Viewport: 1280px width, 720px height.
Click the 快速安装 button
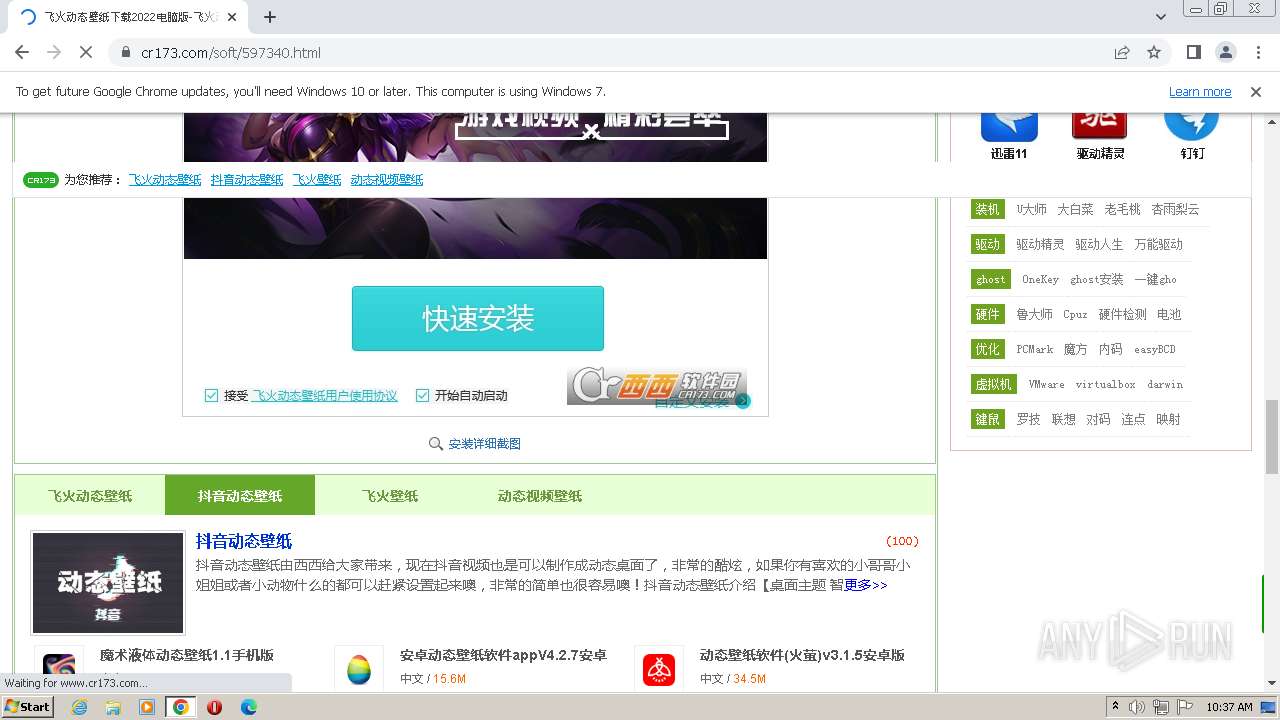pos(478,318)
